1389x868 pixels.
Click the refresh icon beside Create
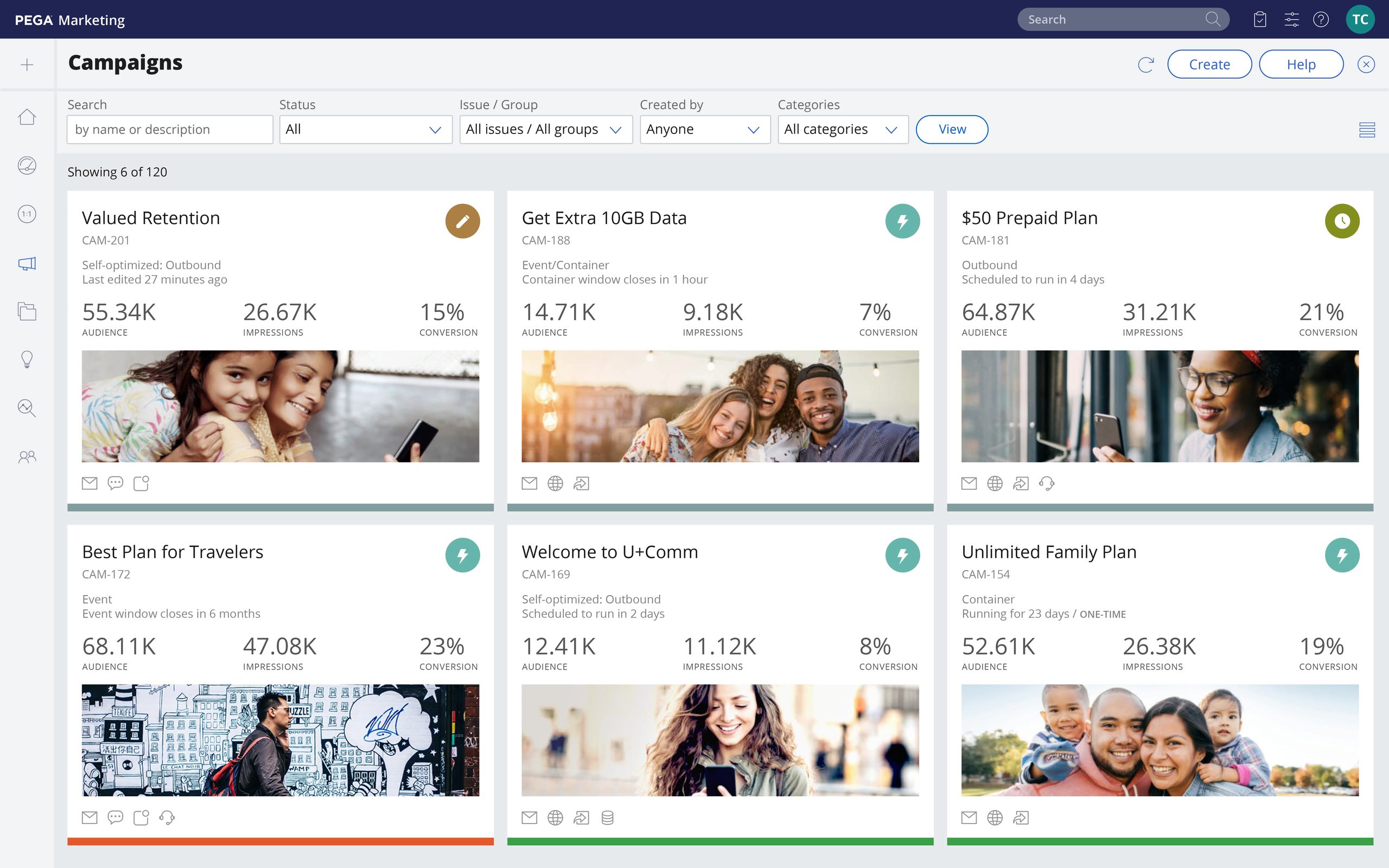click(x=1145, y=65)
